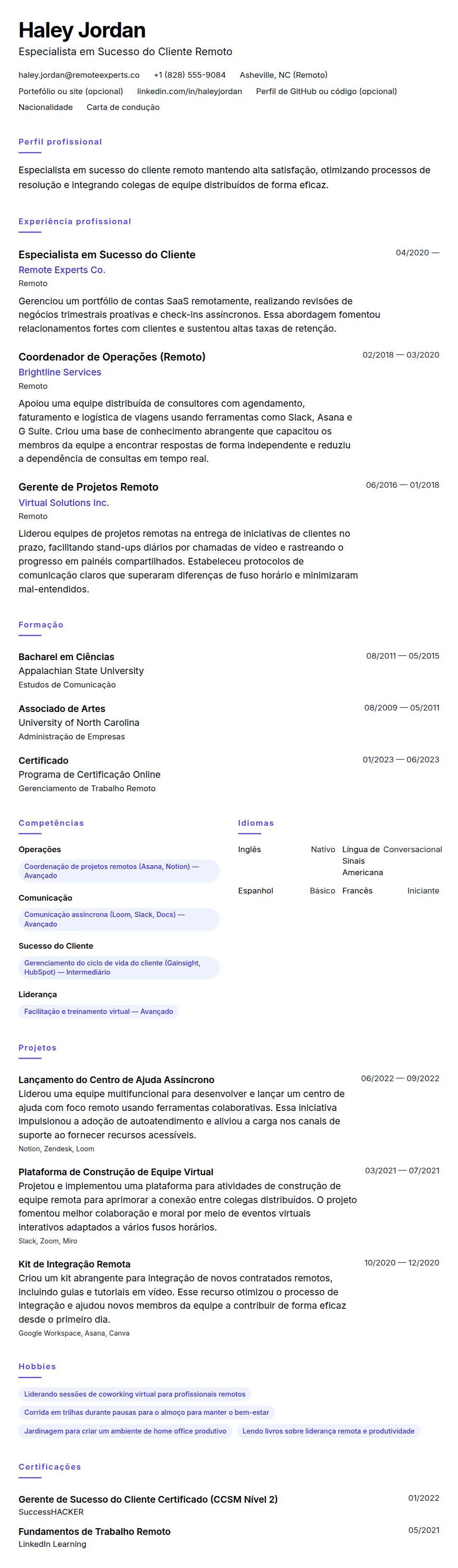The image size is (458, 1568).
Task: Click the date range 10/2020 — 12/2020
Action: (x=402, y=1263)
